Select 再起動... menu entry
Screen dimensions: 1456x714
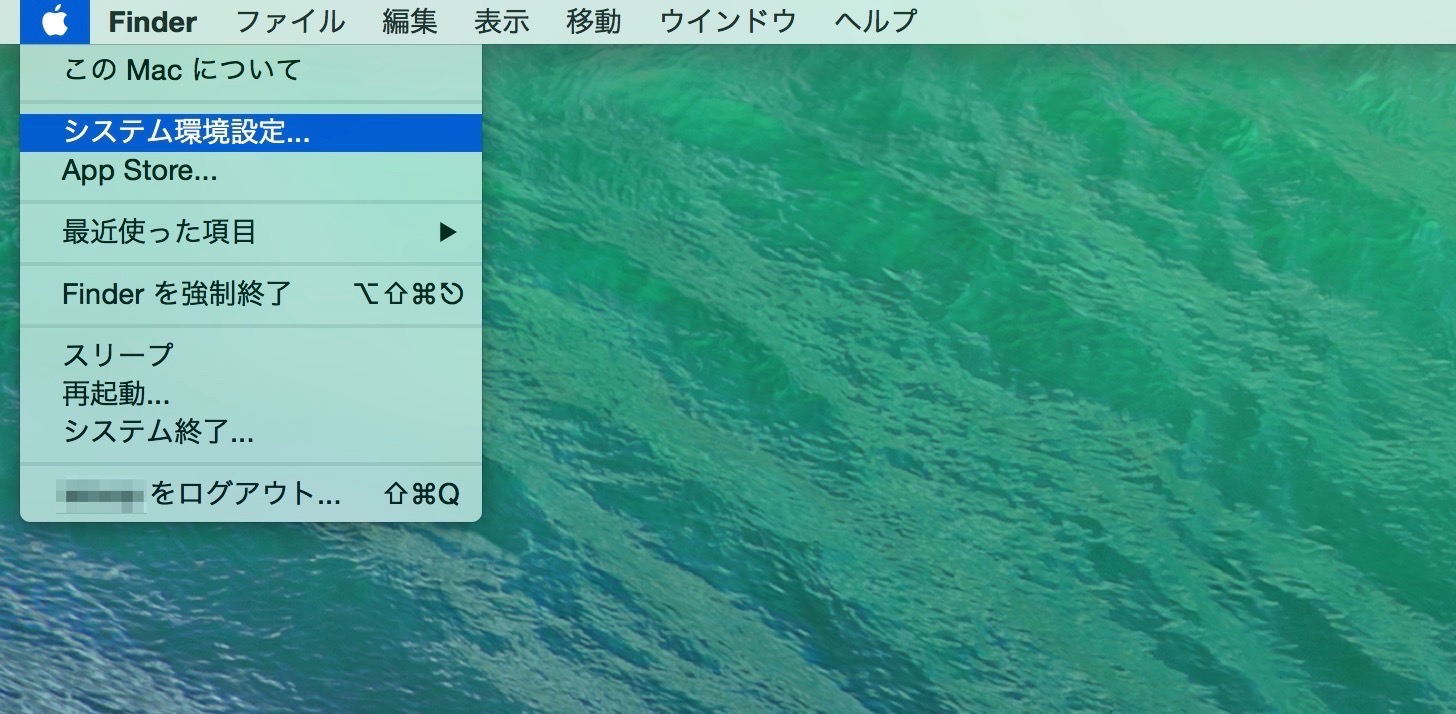[x=251, y=393]
